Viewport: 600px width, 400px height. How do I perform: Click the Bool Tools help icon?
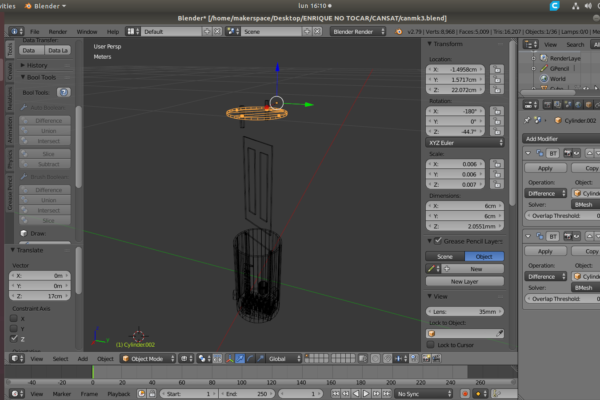pos(63,92)
